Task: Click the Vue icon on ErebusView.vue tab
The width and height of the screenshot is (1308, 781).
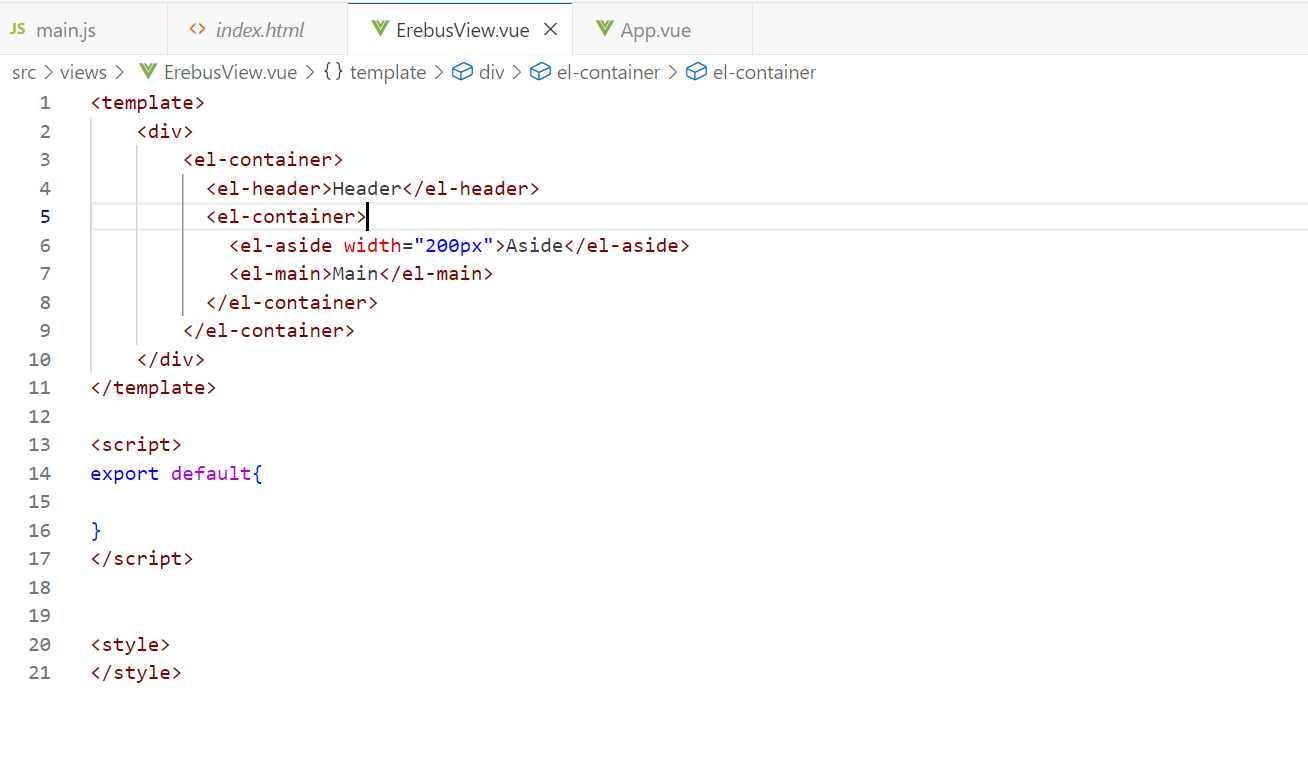Action: coord(380,29)
